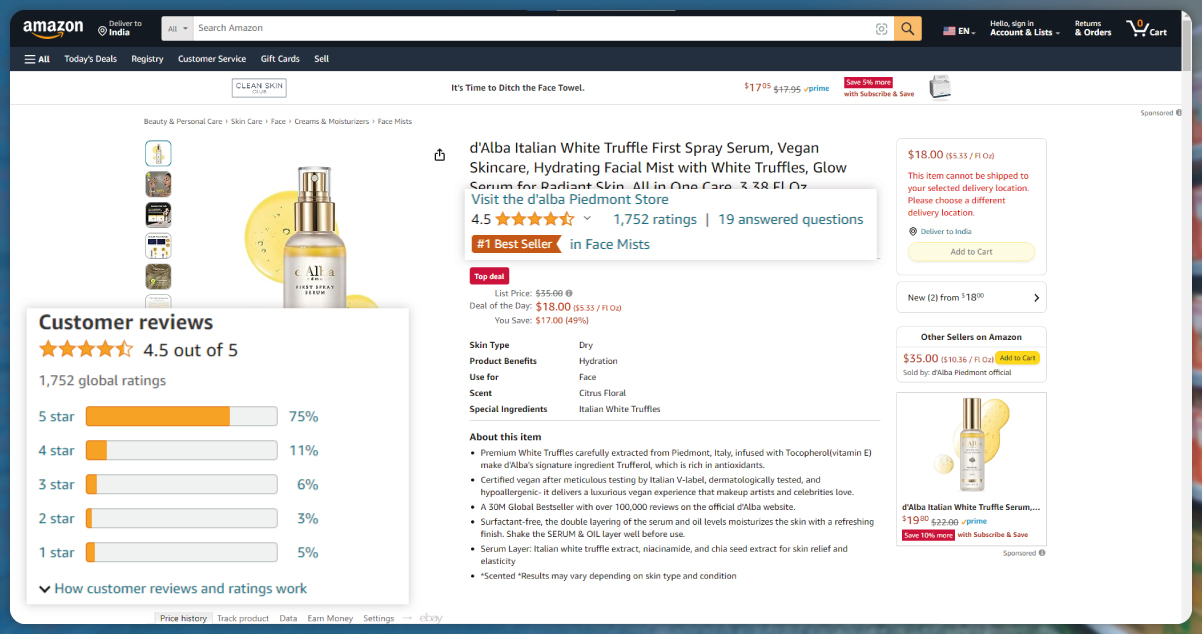Switch to the Data tab
Image resolution: width=1202 pixels, height=634 pixels.
pos(288,618)
